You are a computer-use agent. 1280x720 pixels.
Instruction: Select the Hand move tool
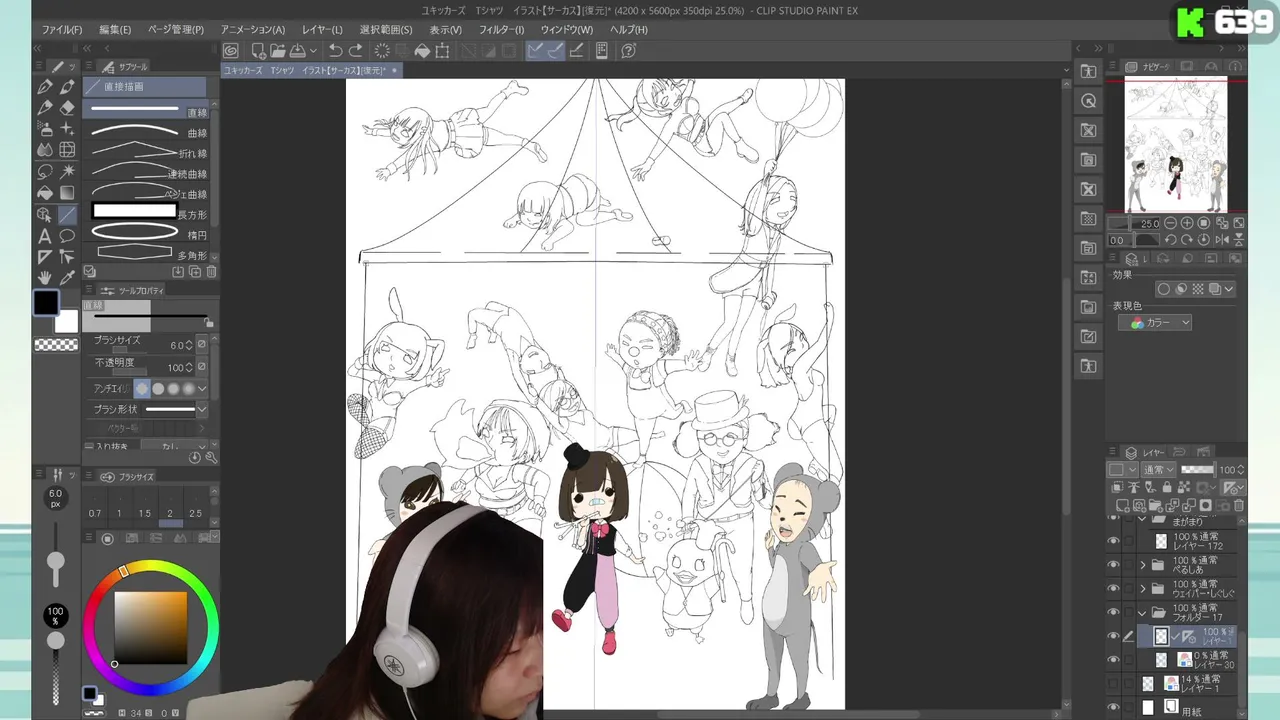[x=45, y=278]
